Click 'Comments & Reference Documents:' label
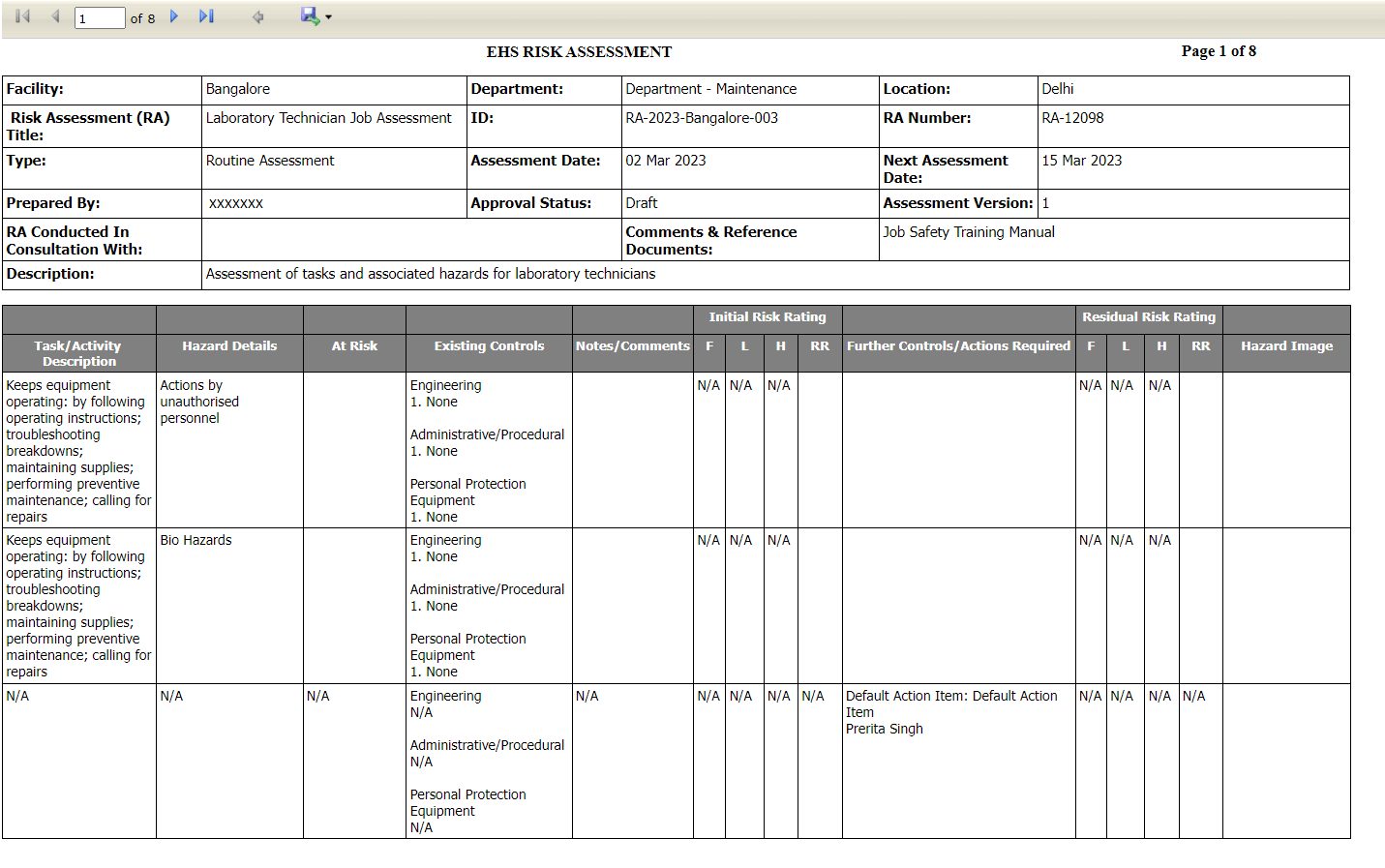Image resolution: width=1385 pixels, height=868 pixels. pyautogui.click(x=711, y=241)
